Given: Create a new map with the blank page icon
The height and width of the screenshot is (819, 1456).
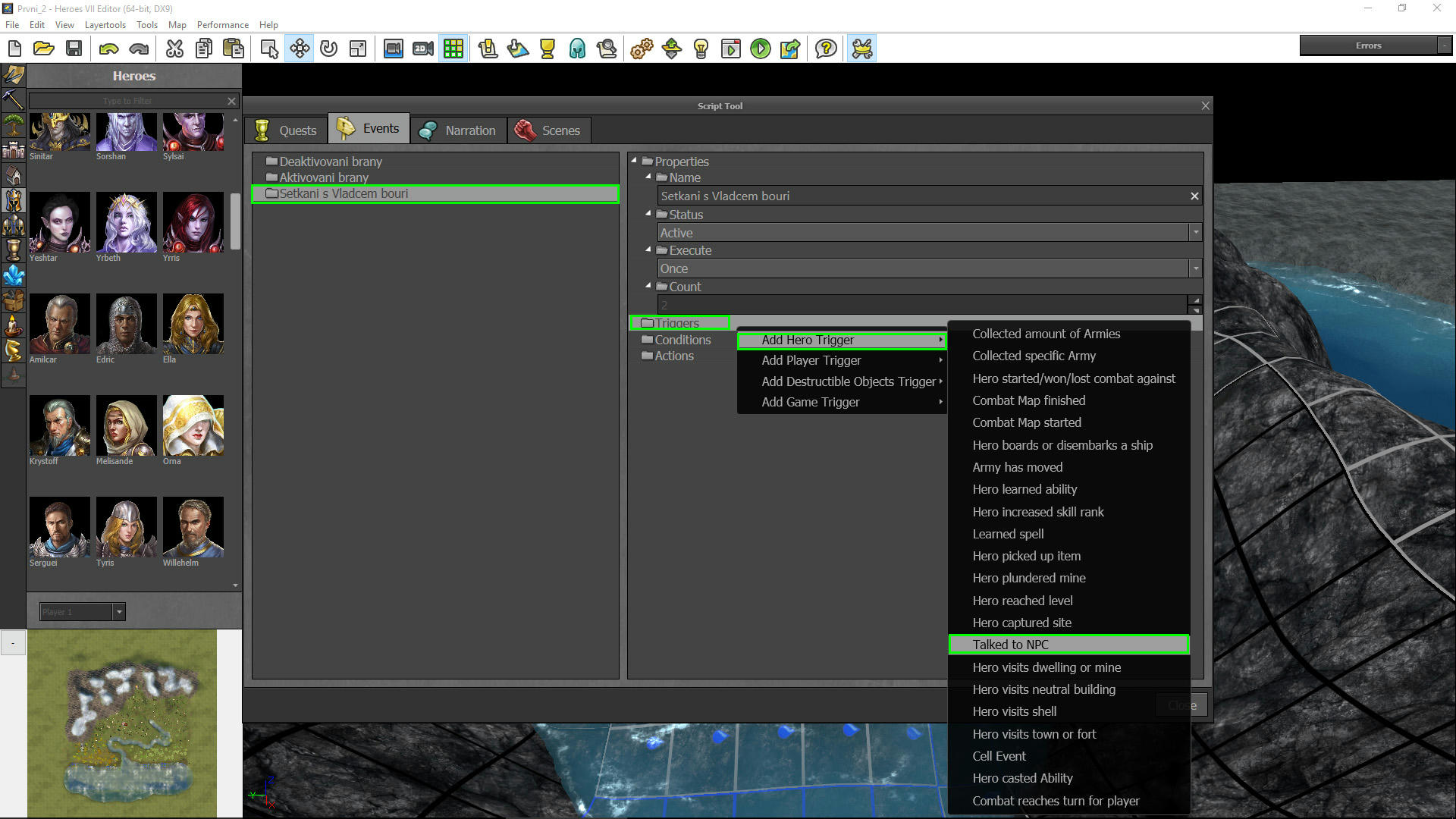Looking at the screenshot, I should 14,49.
